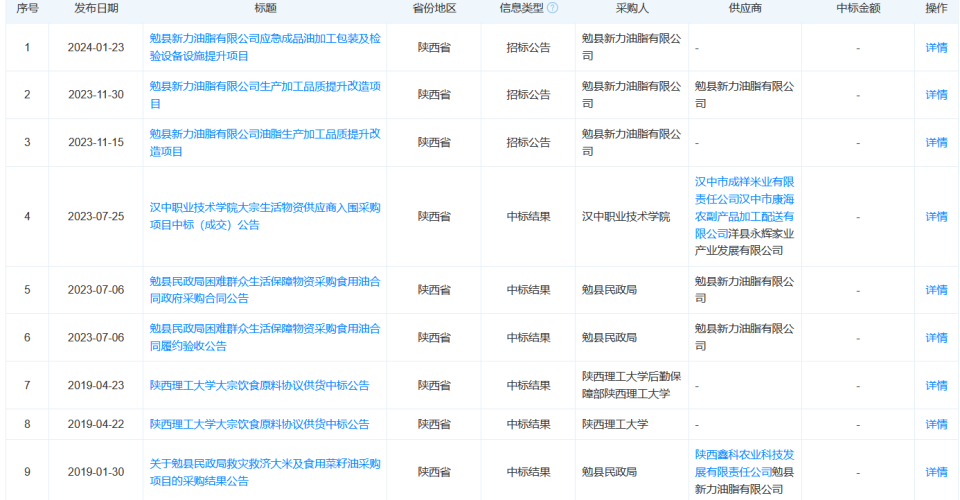
Task: Open 详情 for row 3 dated 2023-11-15
Action: coord(936,142)
